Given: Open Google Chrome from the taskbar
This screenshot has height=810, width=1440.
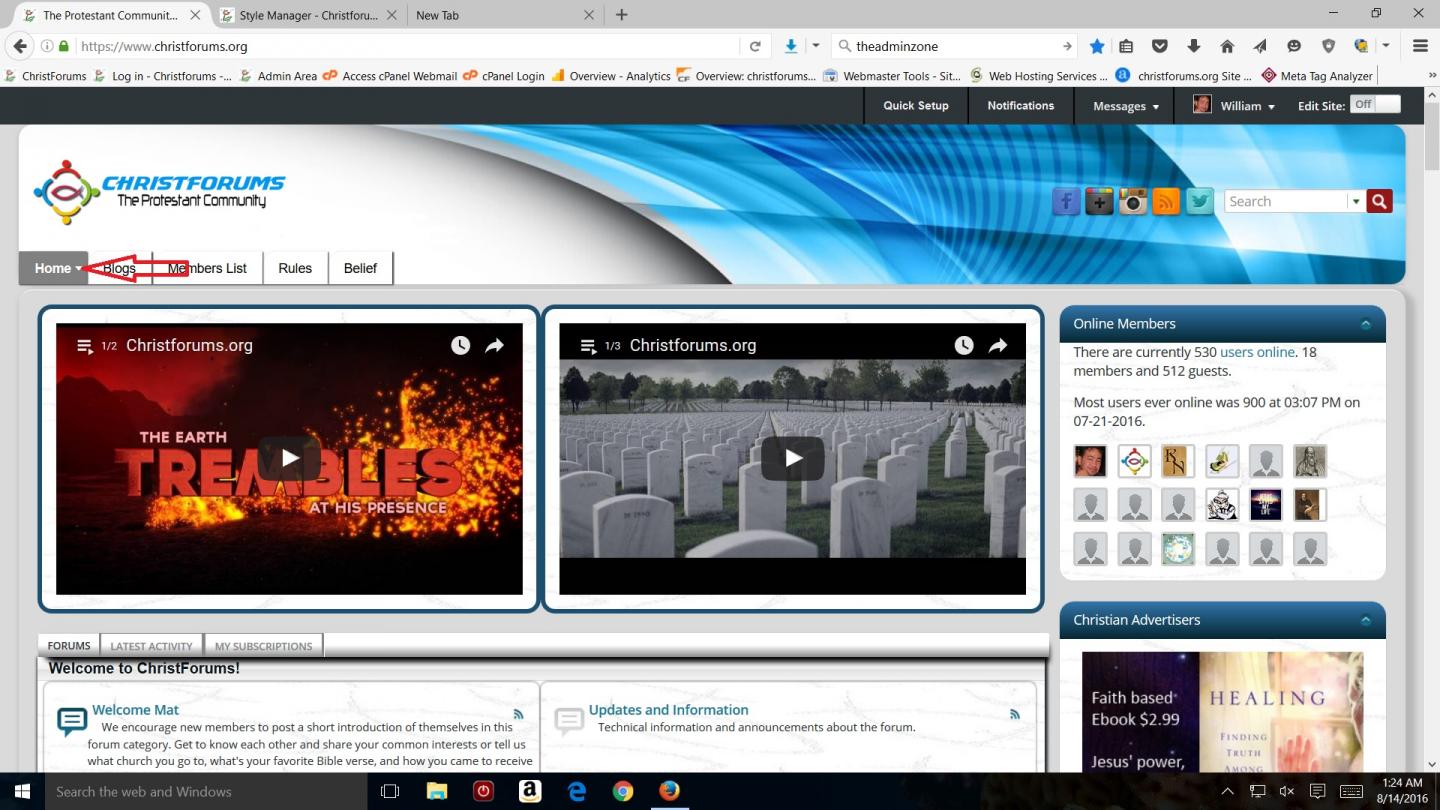Looking at the screenshot, I should click(623, 791).
